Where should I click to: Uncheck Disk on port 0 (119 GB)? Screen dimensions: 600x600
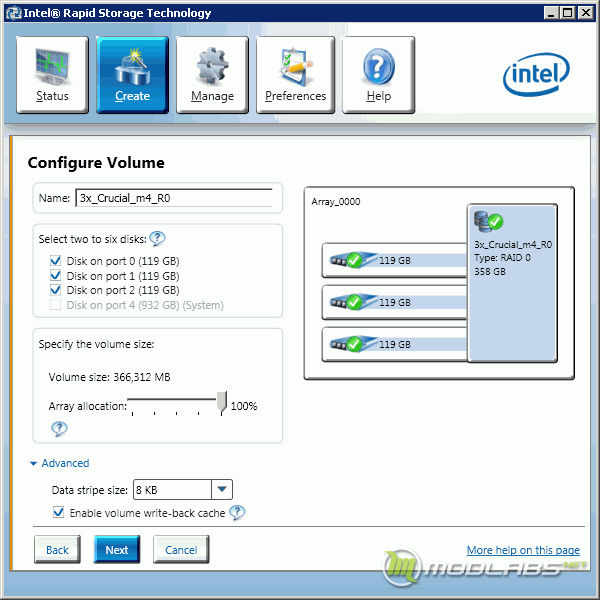point(55,261)
